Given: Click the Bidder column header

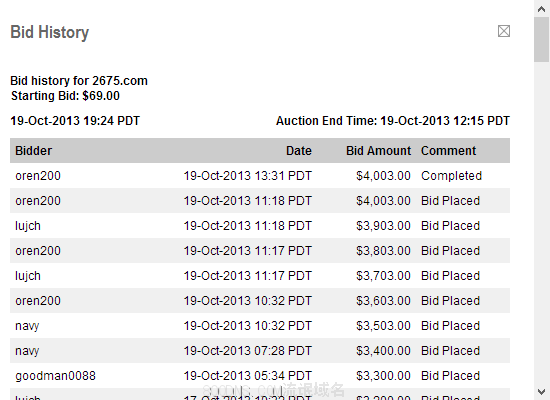Looking at the screenshot, I should [34, 151].
